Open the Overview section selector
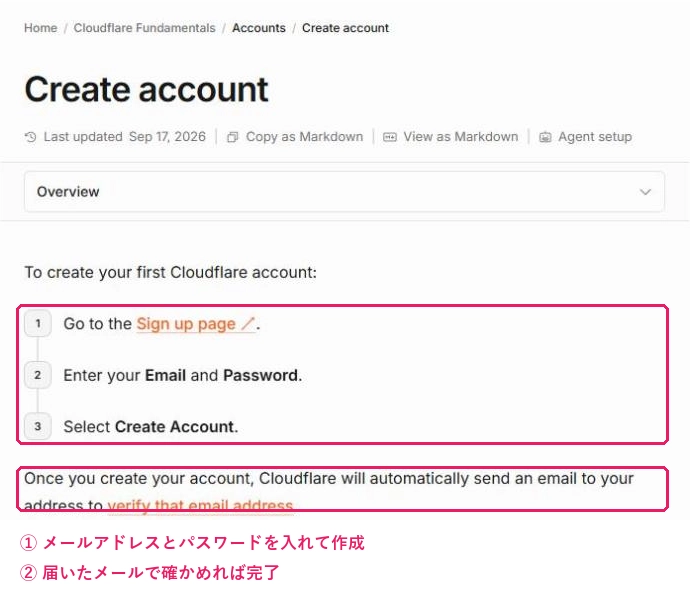690x598 pixels. pos(344,192)
